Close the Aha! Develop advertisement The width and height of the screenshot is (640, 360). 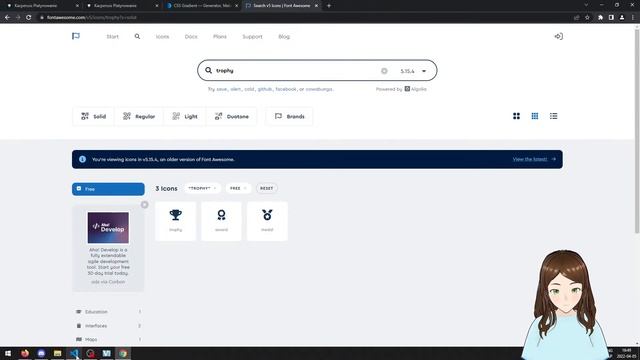click(x=144, y=204)
